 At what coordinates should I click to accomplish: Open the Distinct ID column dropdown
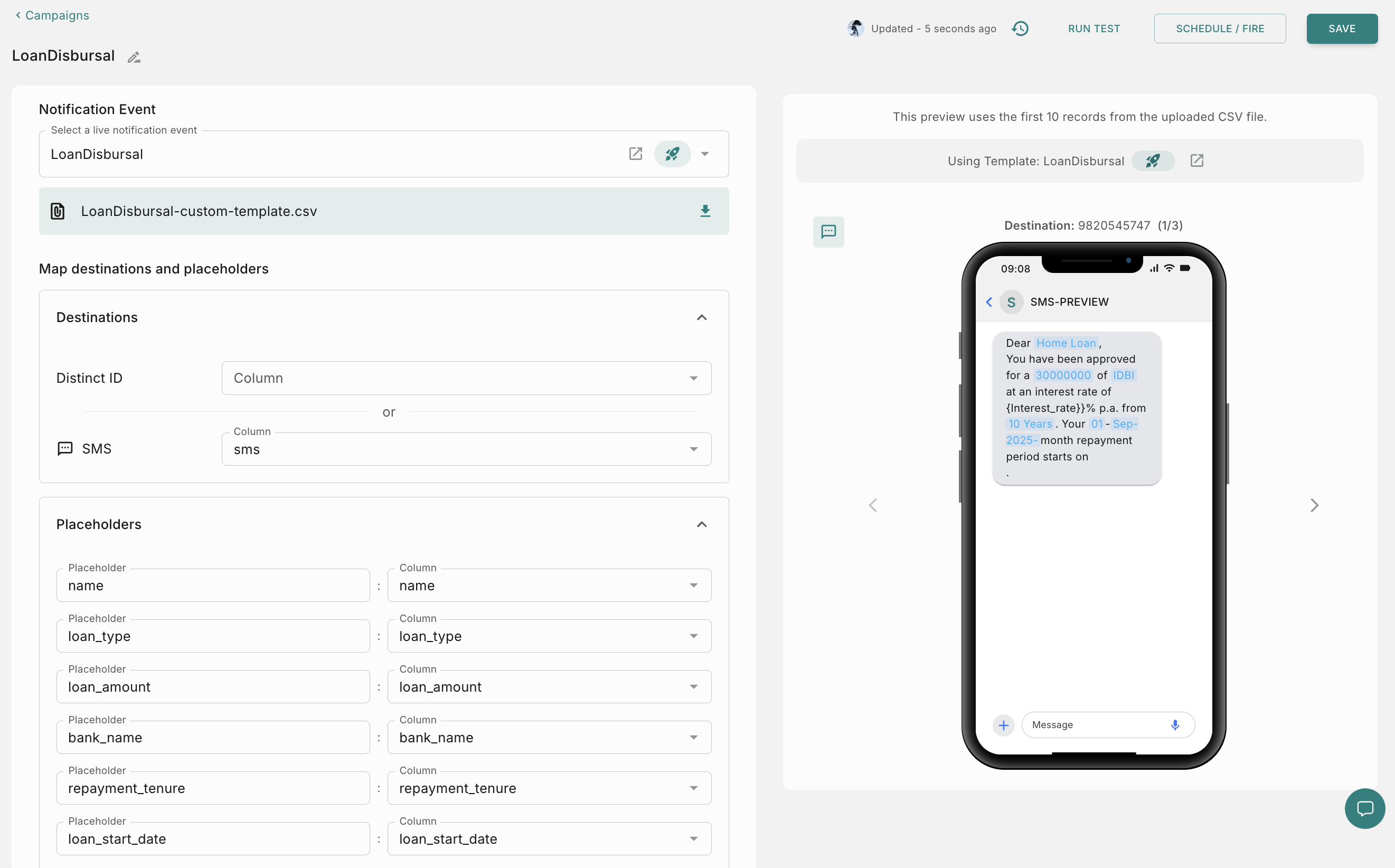[x=466, y=378]
